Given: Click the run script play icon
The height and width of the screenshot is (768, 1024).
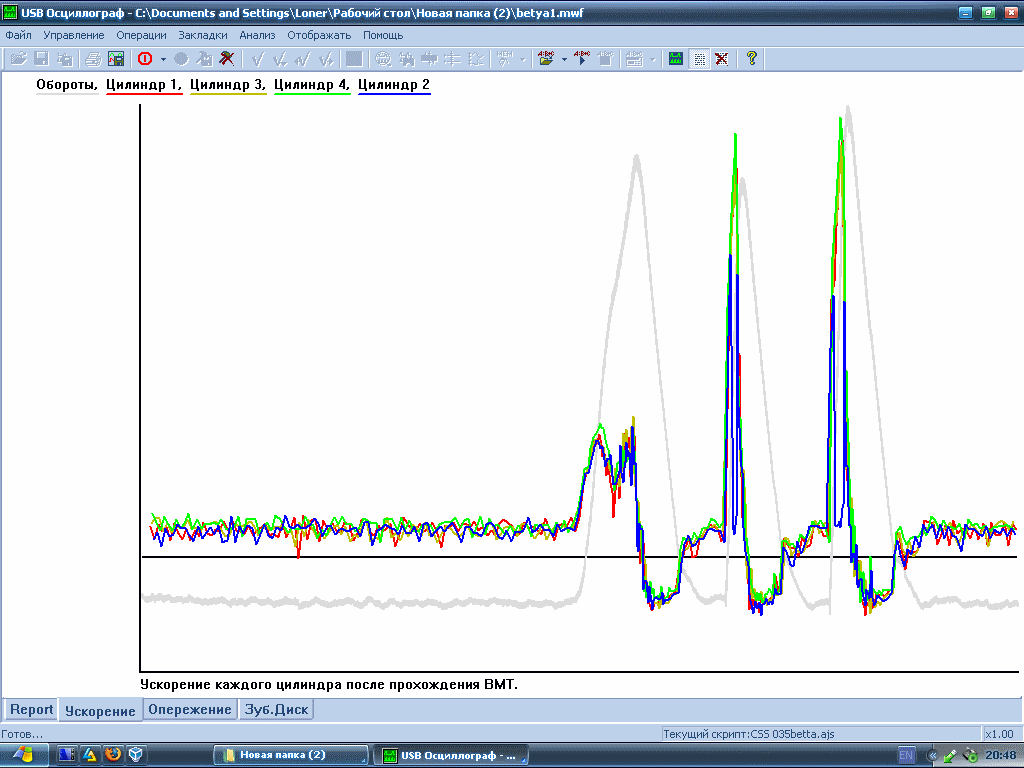Looking at the screenshot, I should [581, 59].
